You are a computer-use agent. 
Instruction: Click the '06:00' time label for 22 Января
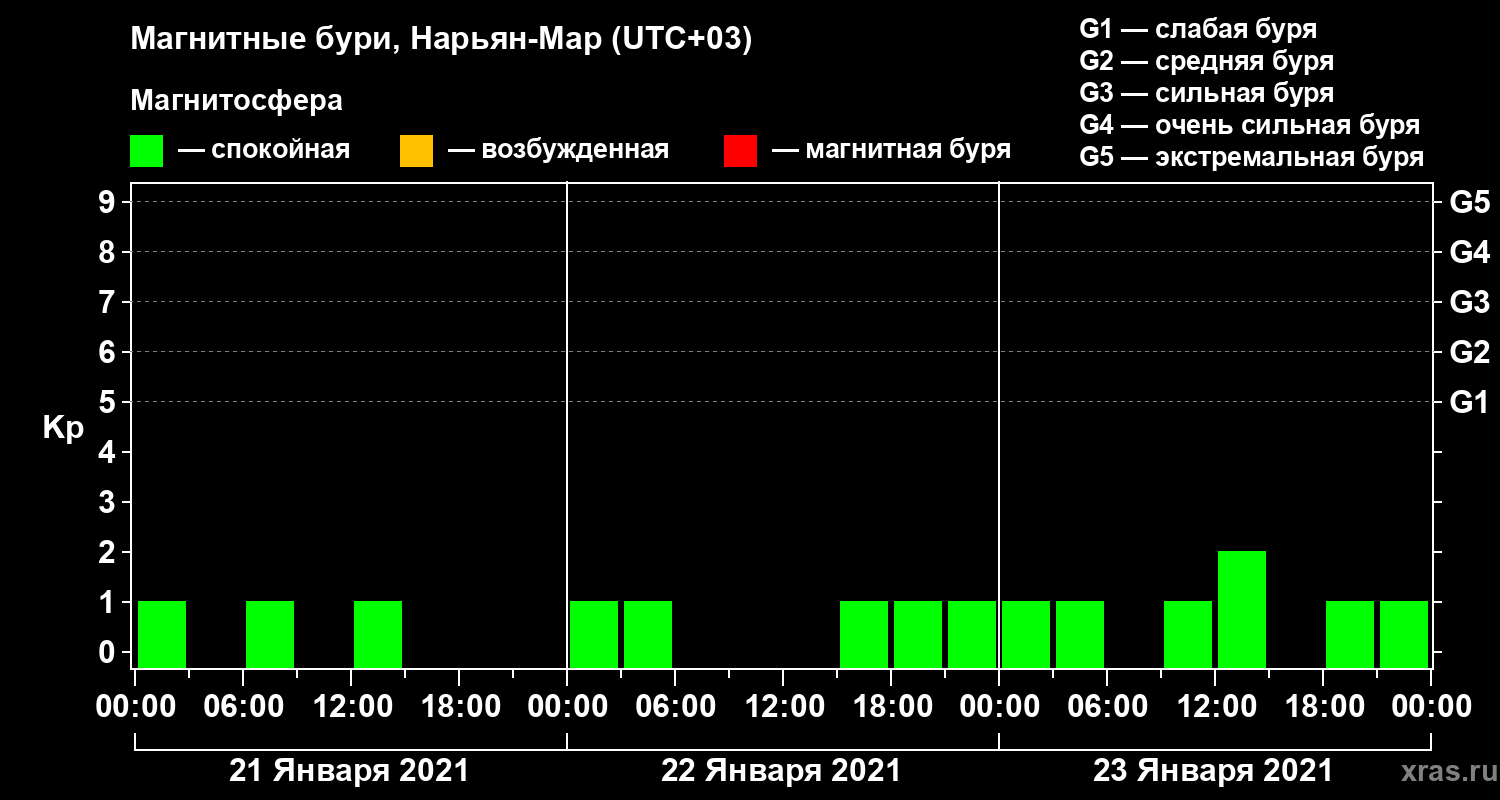click(x=675, y=706)
